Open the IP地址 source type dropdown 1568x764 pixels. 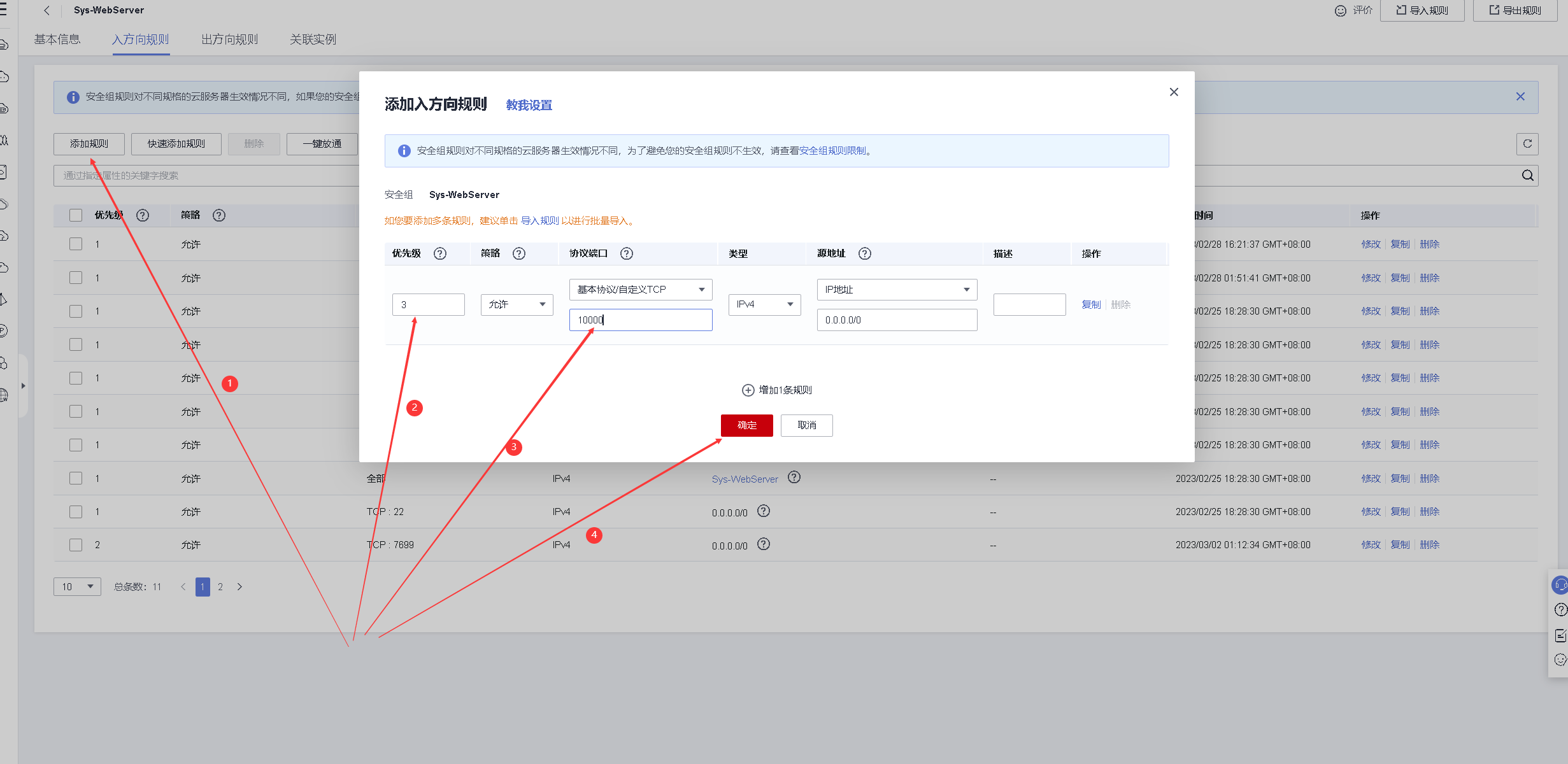point(896,290)
